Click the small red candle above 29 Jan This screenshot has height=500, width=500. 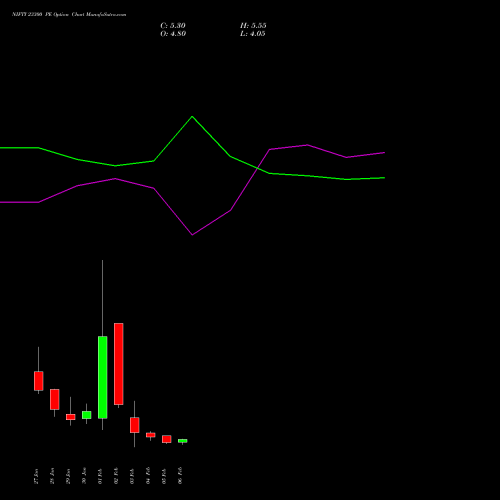(71, 417)
